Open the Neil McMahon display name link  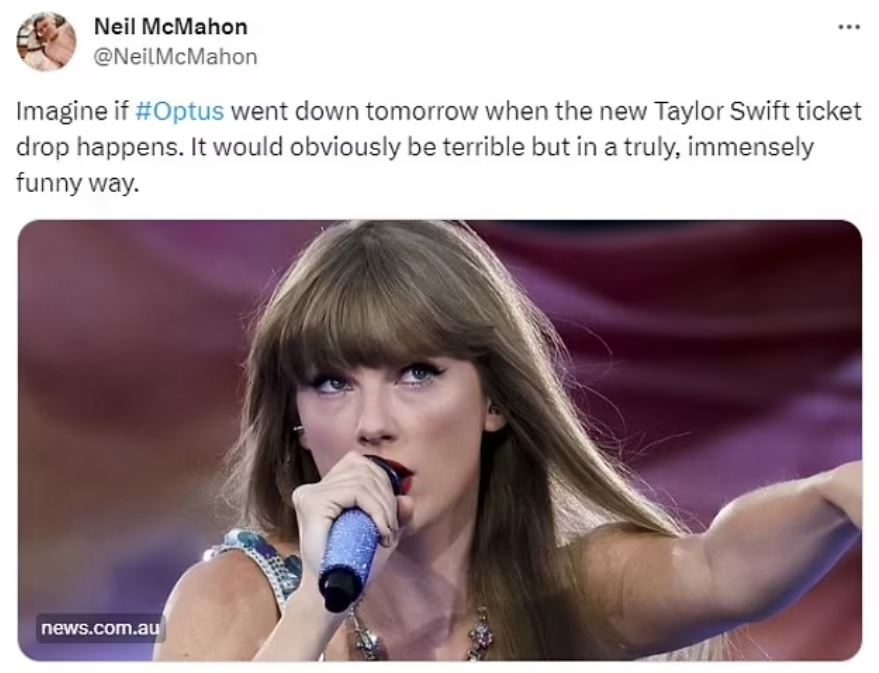click(170, 26)
